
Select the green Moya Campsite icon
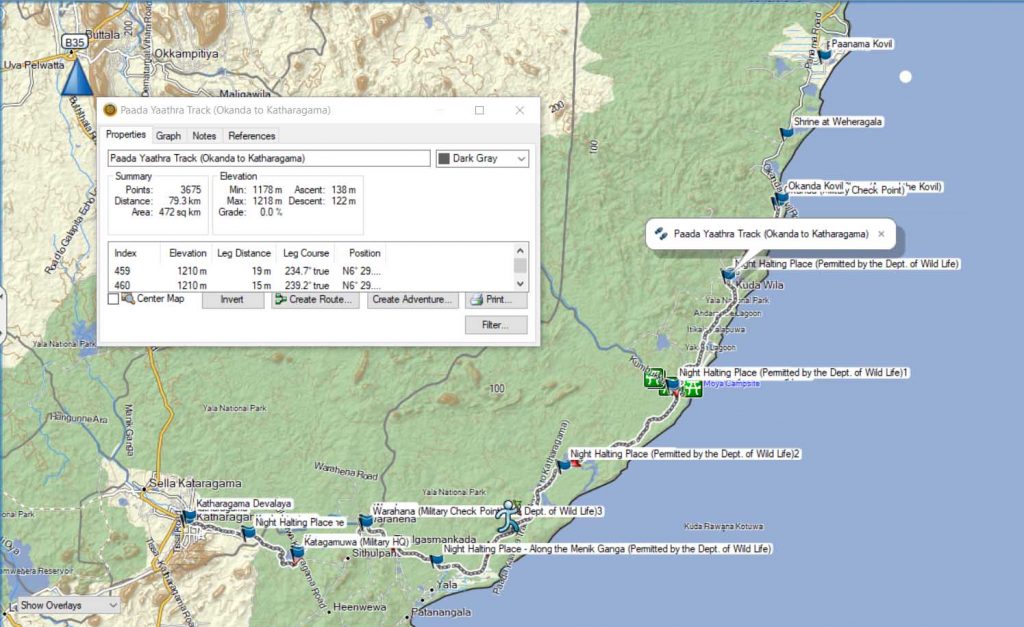pyautogui.click(x=692, y=387)
